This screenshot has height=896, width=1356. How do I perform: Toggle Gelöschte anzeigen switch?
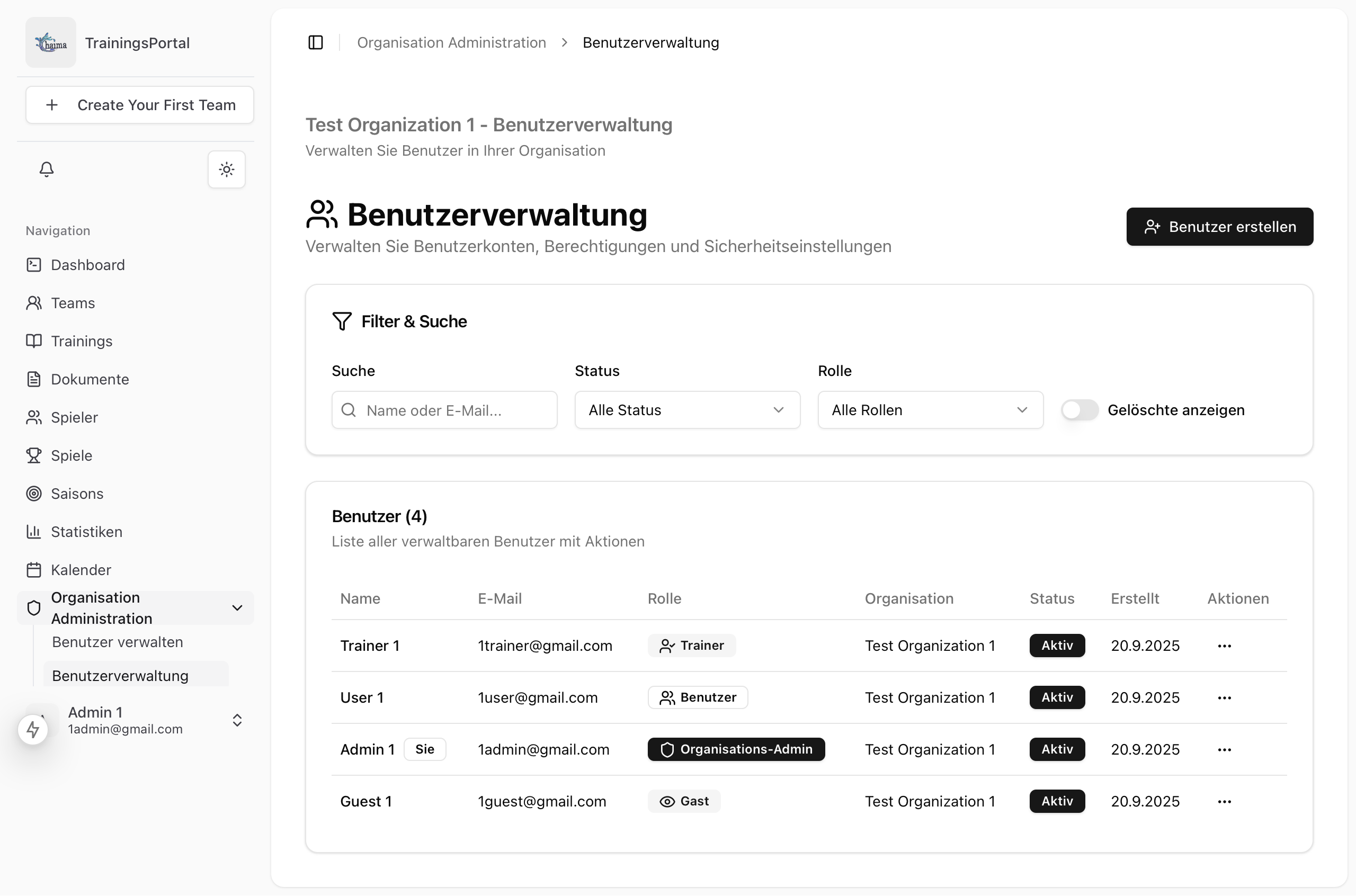(1080, 410)
